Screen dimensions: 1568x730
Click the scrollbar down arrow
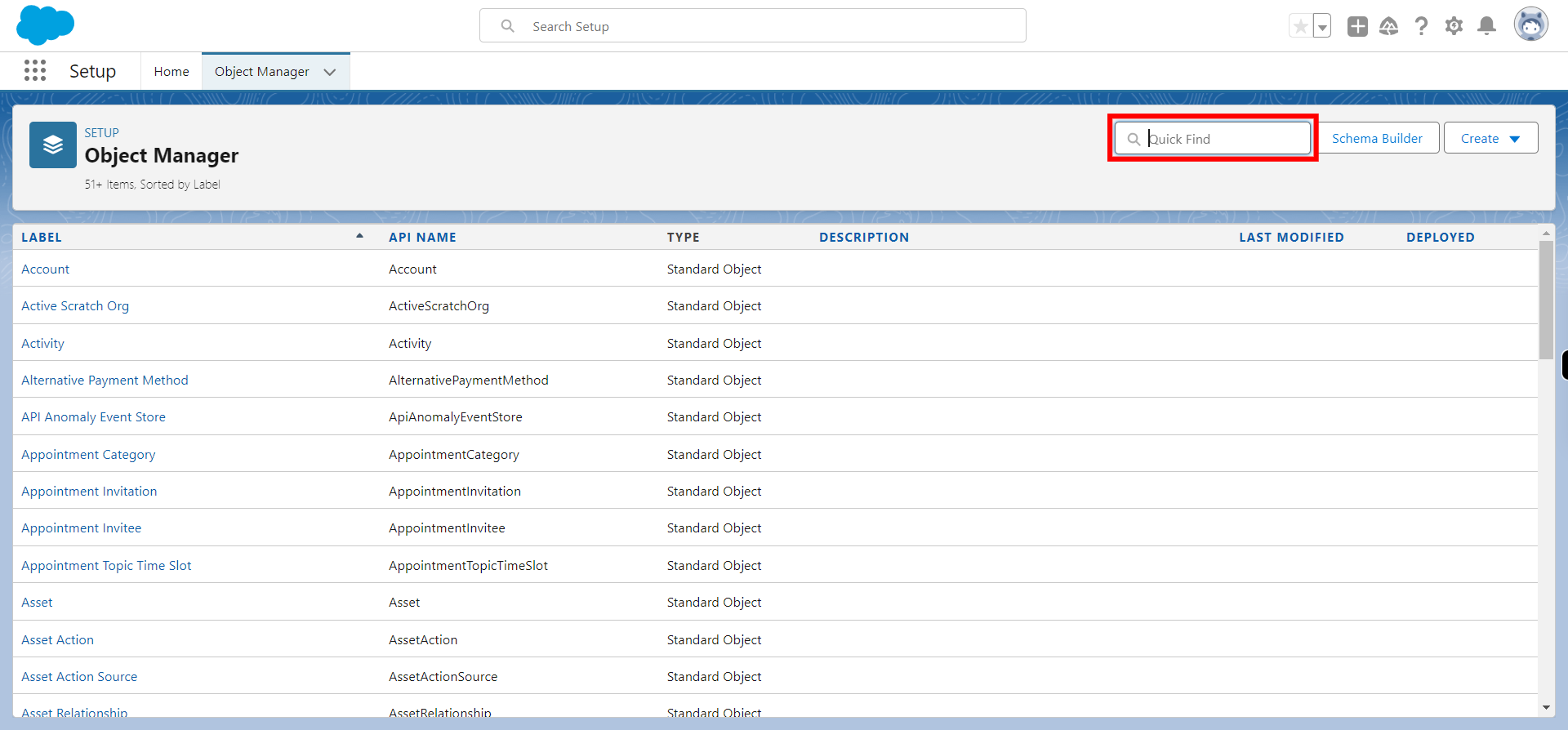[1546, 707]
